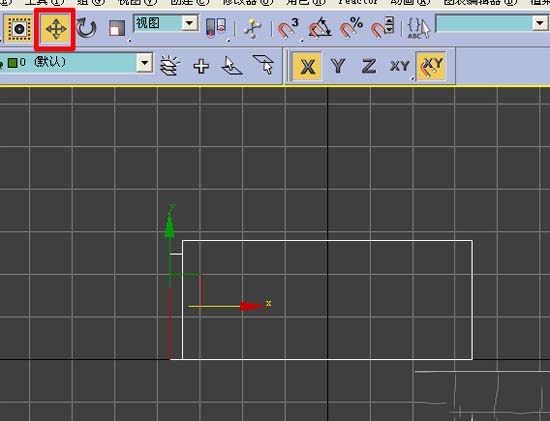The height and width of the screenshot is (421, 550).
Task: Expand the named selection sets dropdown arrow
Action: [541, 23]
